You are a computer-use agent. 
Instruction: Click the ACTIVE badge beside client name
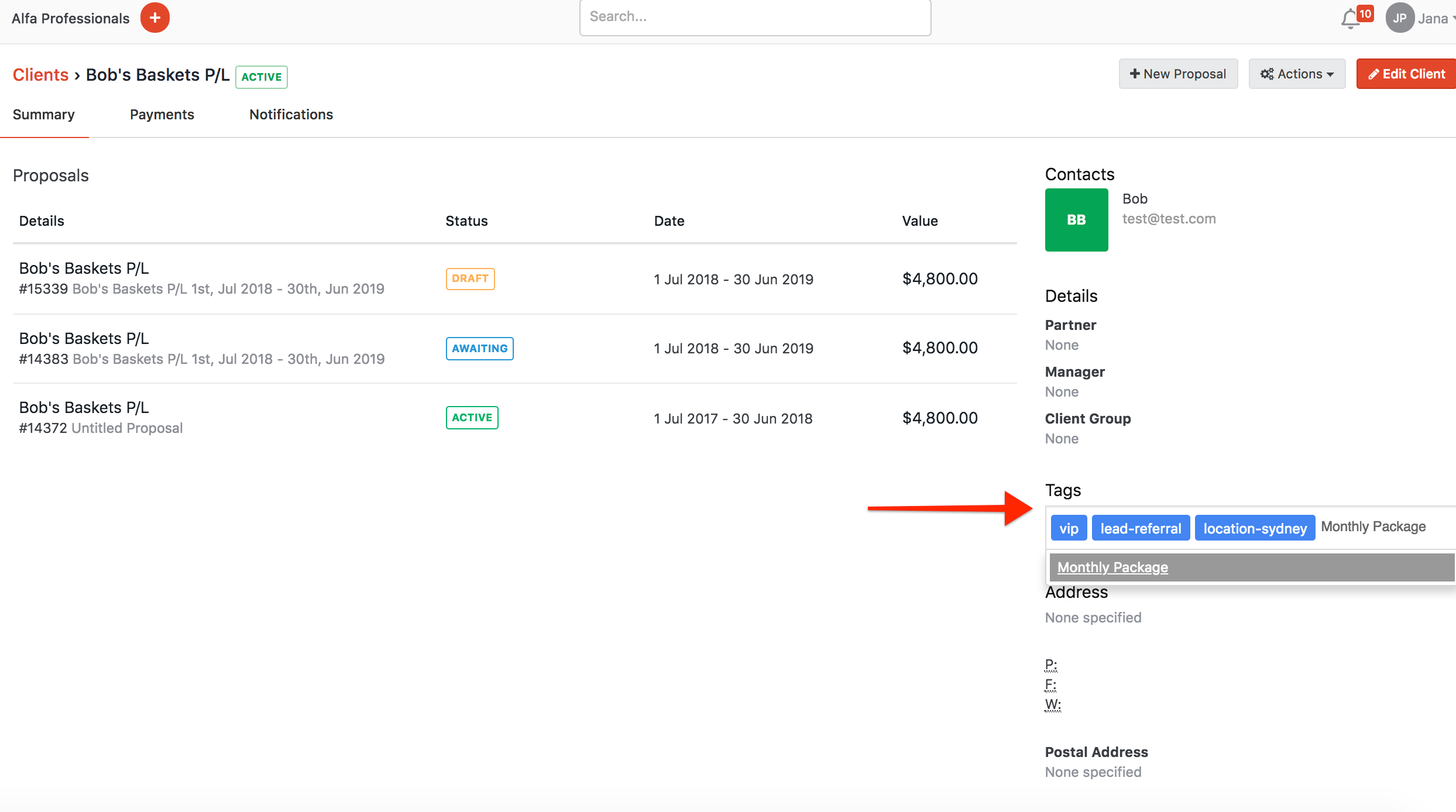coord(261,77)
